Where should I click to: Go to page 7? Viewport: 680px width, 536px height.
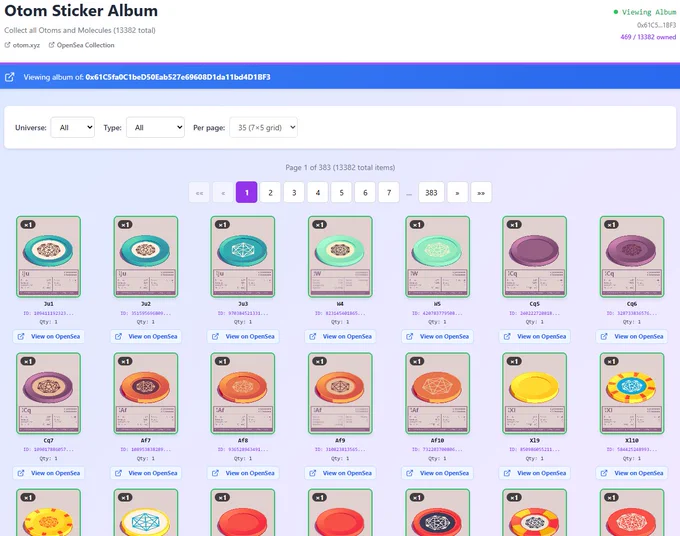(x=389, y=193)
